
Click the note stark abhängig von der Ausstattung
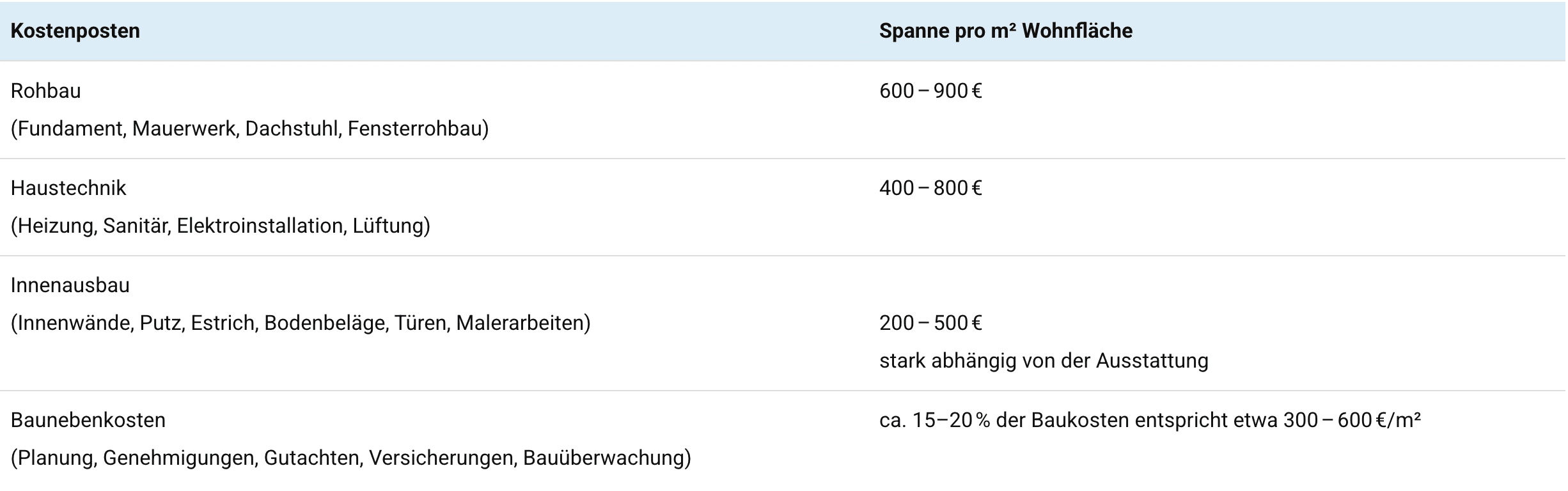click(1044, 361)
